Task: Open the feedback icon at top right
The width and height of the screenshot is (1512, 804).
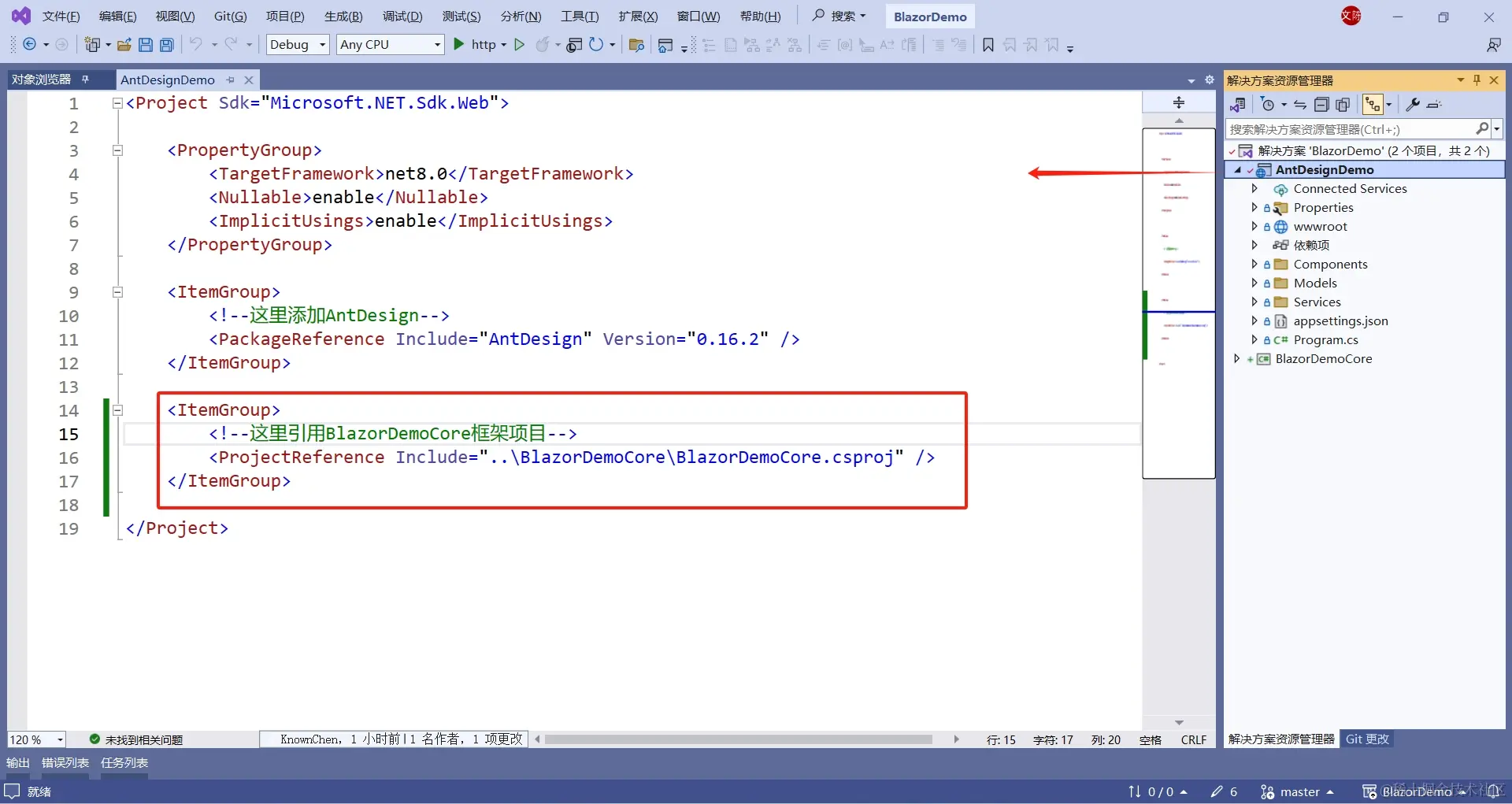Action: (x=1493, y=45)
